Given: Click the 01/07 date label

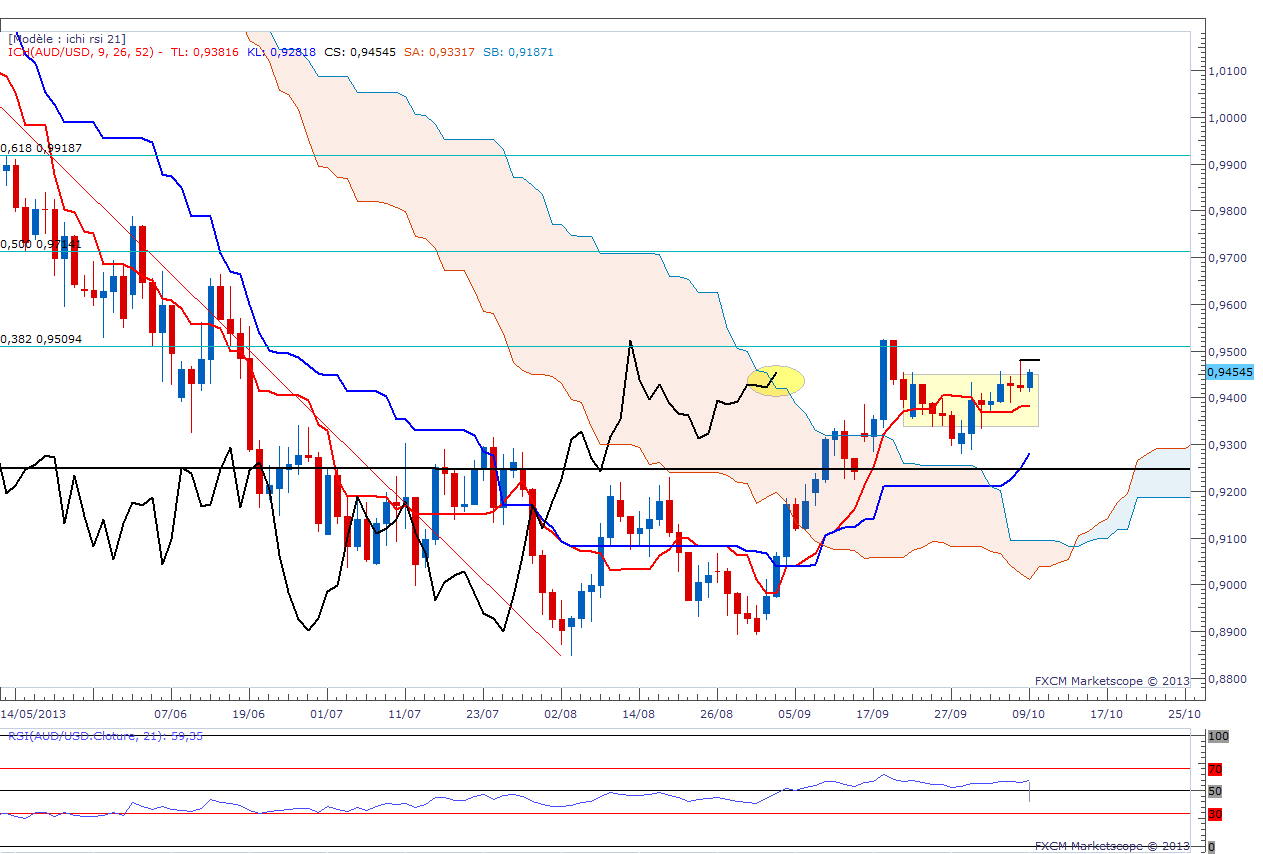Looking at the screenshot, I should pyautogui.click(x=328, y=714).
